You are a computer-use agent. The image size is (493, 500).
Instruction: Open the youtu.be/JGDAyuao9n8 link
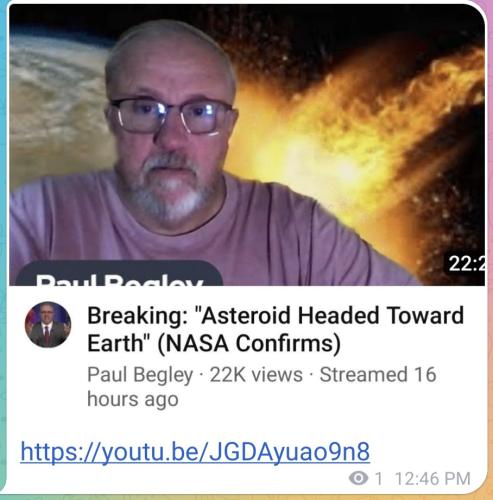pyautogui.click(x=195, y=451)
